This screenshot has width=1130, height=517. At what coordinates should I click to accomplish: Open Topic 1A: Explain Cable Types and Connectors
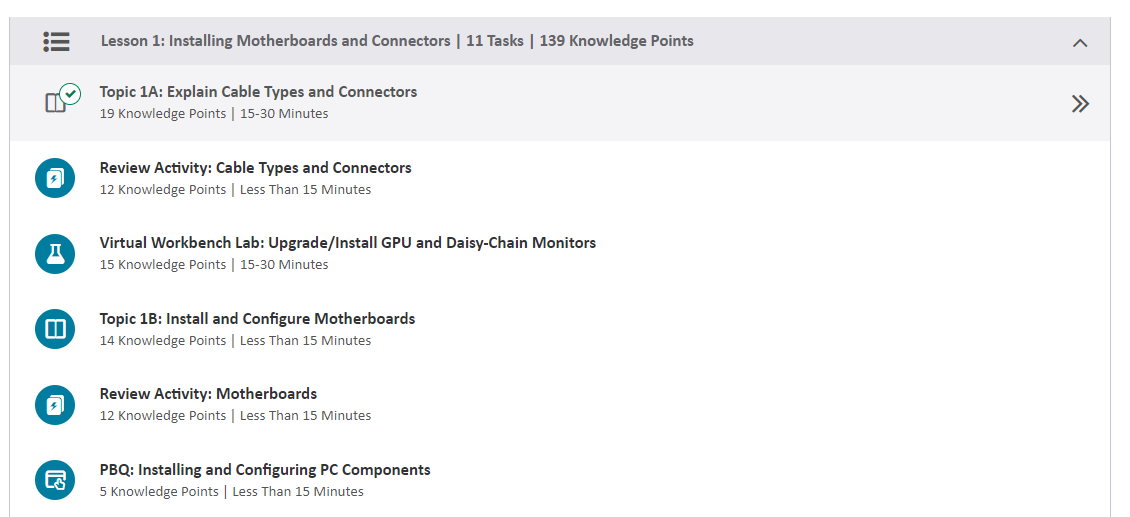(258, 92)
